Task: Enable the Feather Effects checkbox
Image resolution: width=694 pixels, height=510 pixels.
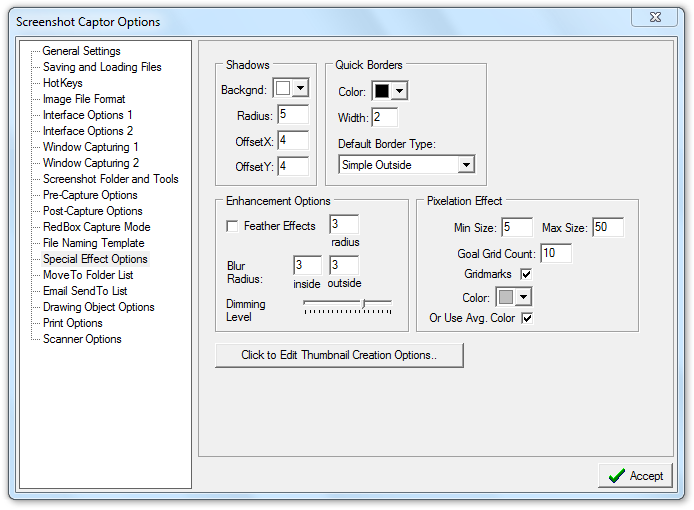Action: pyautogui.click(x=232, y=226)
